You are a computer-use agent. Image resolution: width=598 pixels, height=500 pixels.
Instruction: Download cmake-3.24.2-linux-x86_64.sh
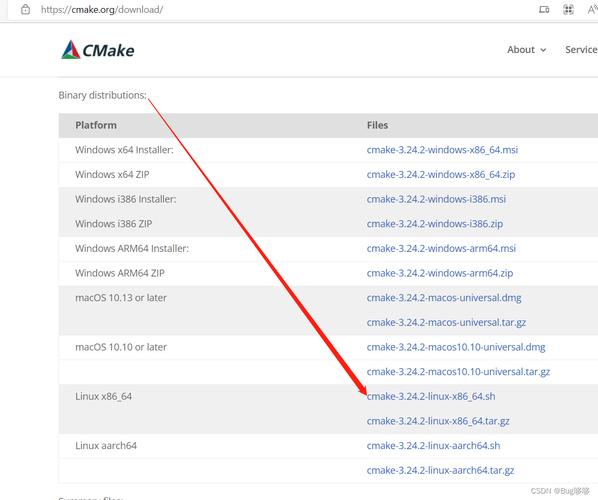(x=431, y=397)
